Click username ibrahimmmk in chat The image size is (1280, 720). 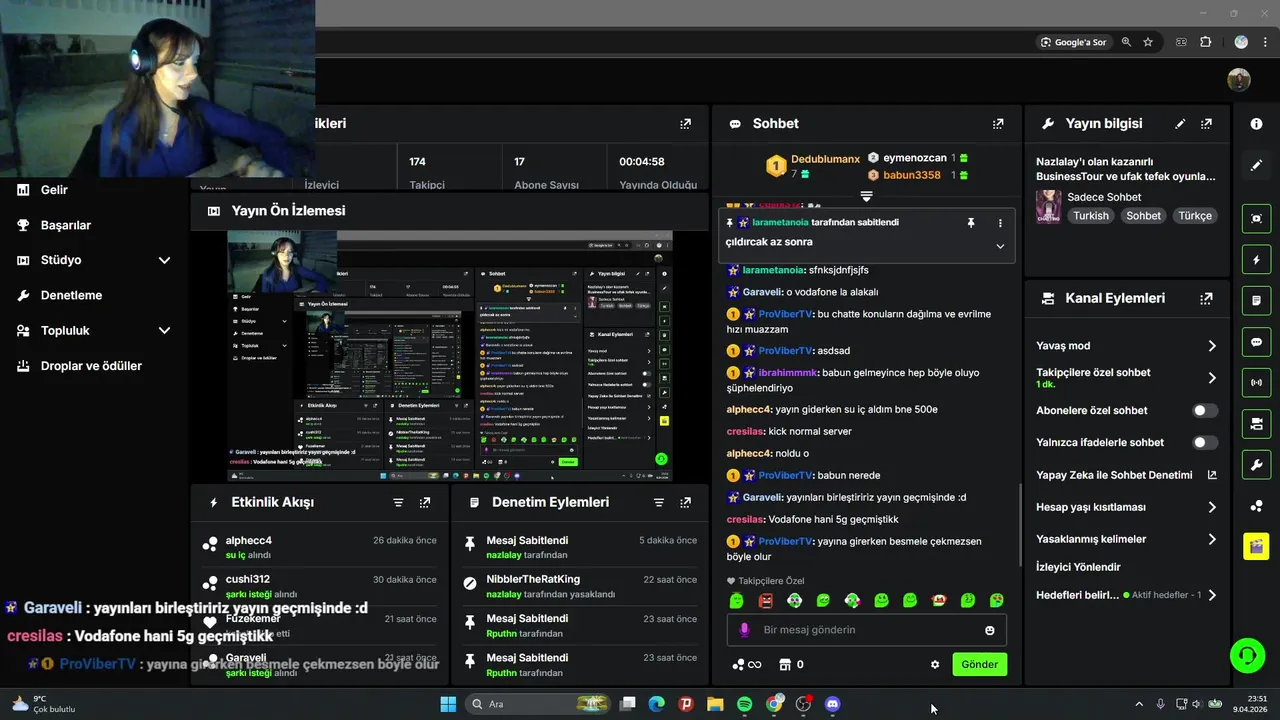787,372
